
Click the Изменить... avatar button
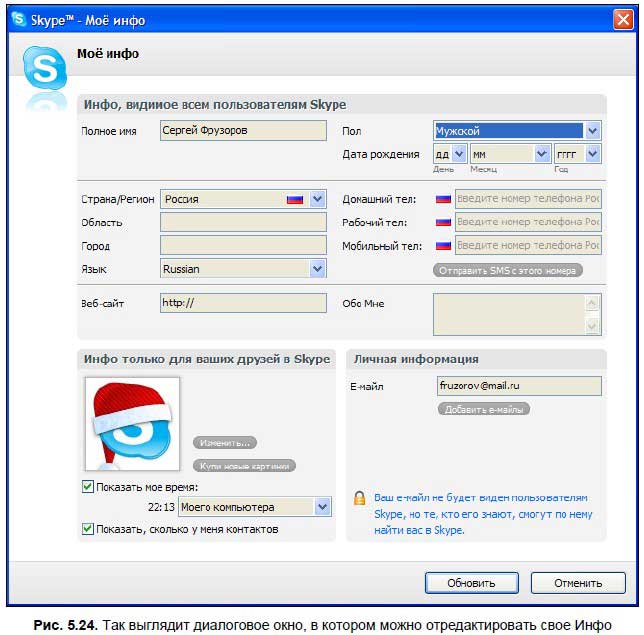click(x=226, y=443)
